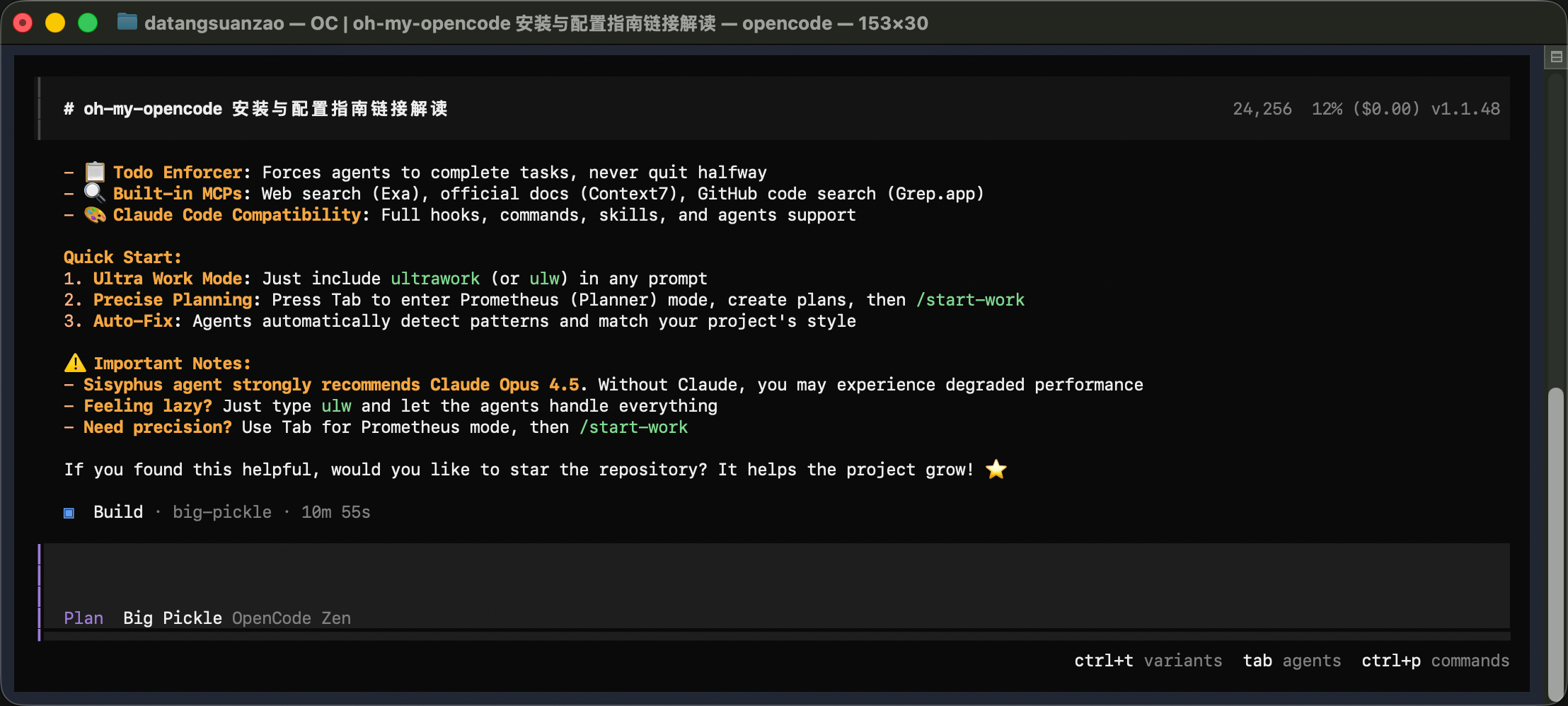Viewport: 1568px width, 706px height.
Task: Click the ulw keyword in Ultra Work Mode line
Action: pyautogui.click(x=544, y=279)
